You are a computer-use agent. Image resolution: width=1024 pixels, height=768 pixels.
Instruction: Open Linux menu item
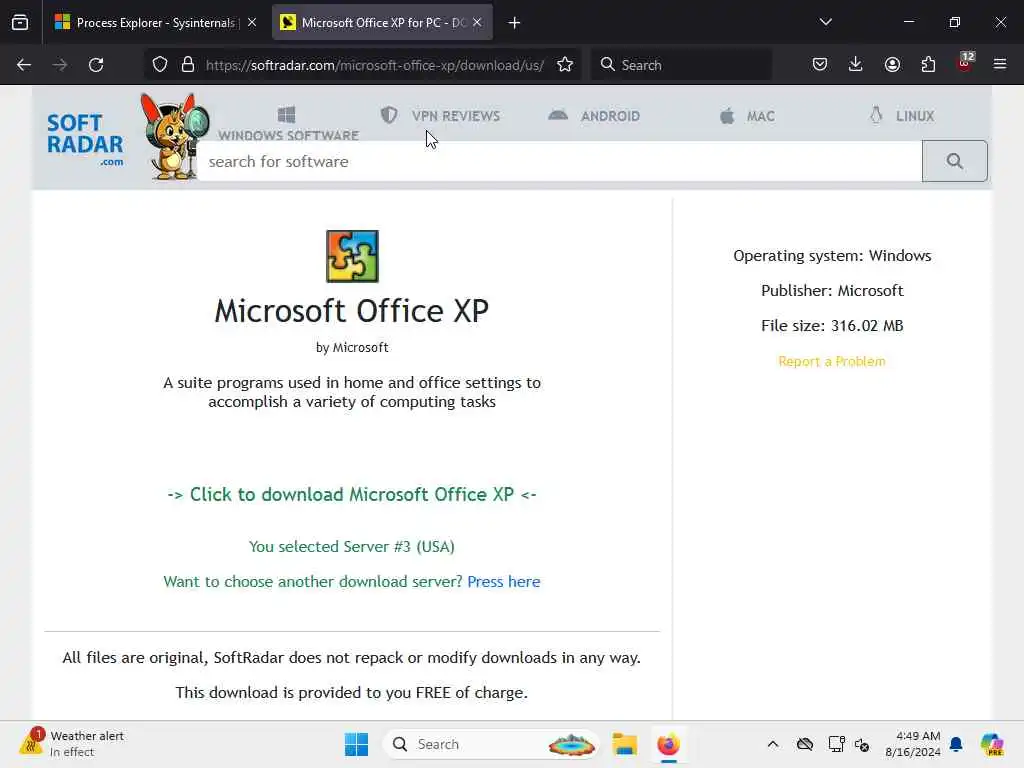[x=902, y=116]
